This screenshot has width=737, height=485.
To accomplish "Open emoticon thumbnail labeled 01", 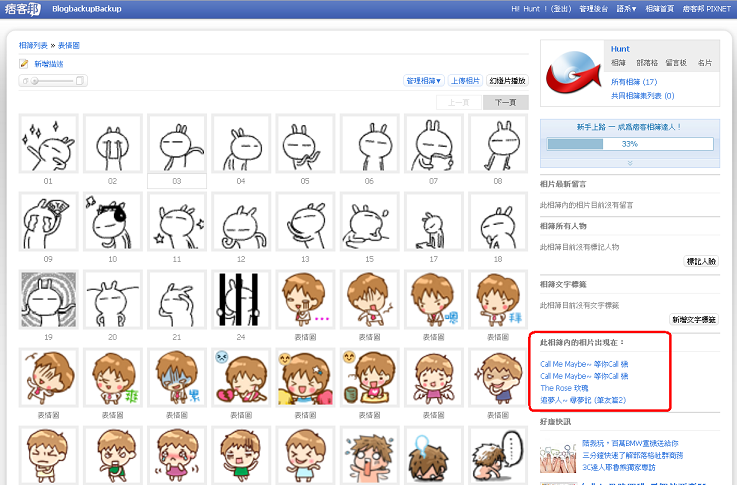I will (48, 143).
